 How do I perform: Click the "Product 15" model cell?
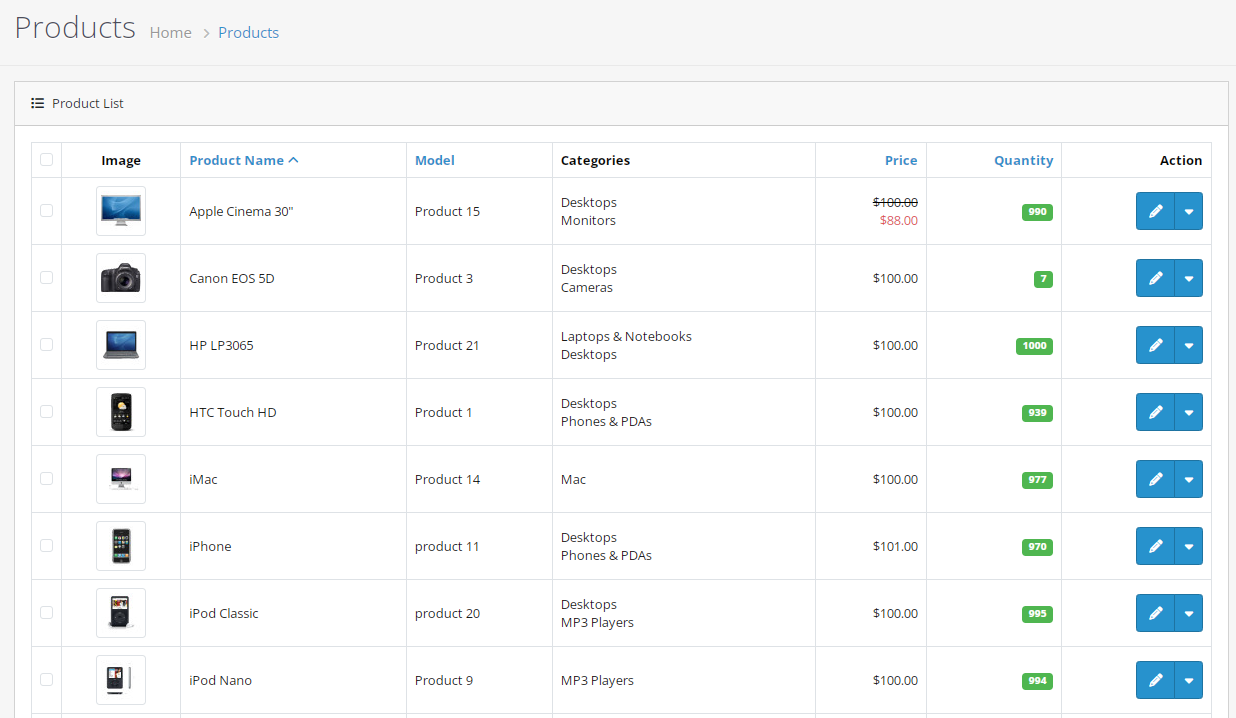pos(447,211)
